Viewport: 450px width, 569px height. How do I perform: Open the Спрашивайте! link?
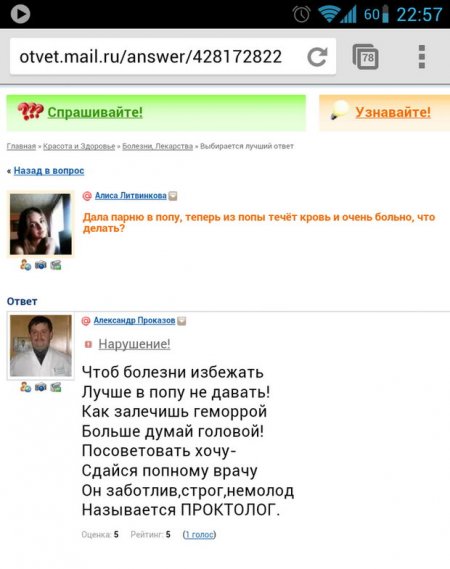(x=95, y=112)
